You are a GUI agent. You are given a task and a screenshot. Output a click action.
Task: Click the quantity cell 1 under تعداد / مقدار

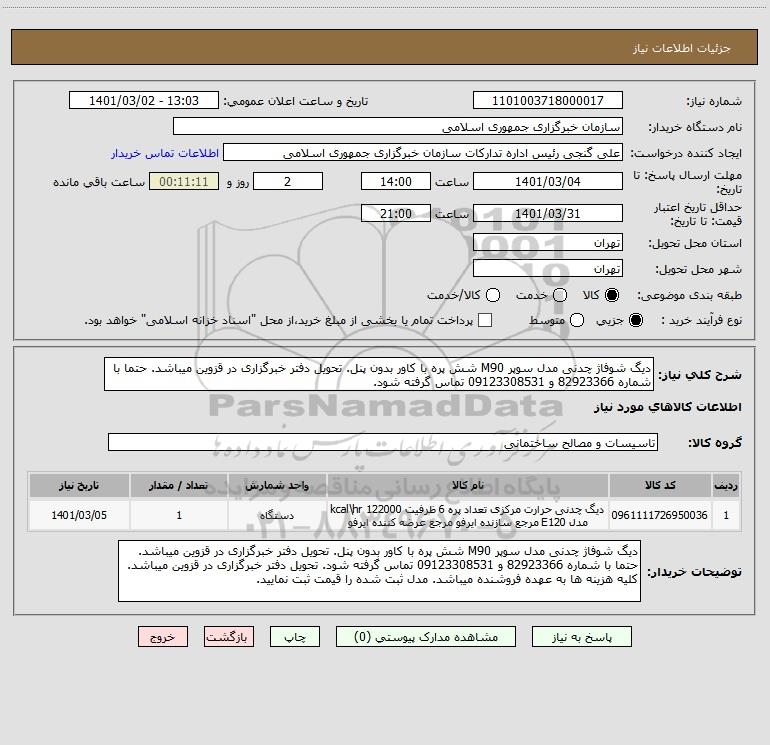(x=179, y=515)
